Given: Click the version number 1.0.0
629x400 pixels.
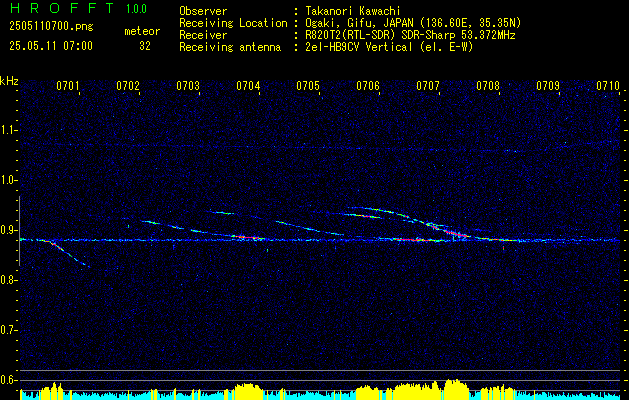Looking at the screenshot, I should (x=136, y=8).
